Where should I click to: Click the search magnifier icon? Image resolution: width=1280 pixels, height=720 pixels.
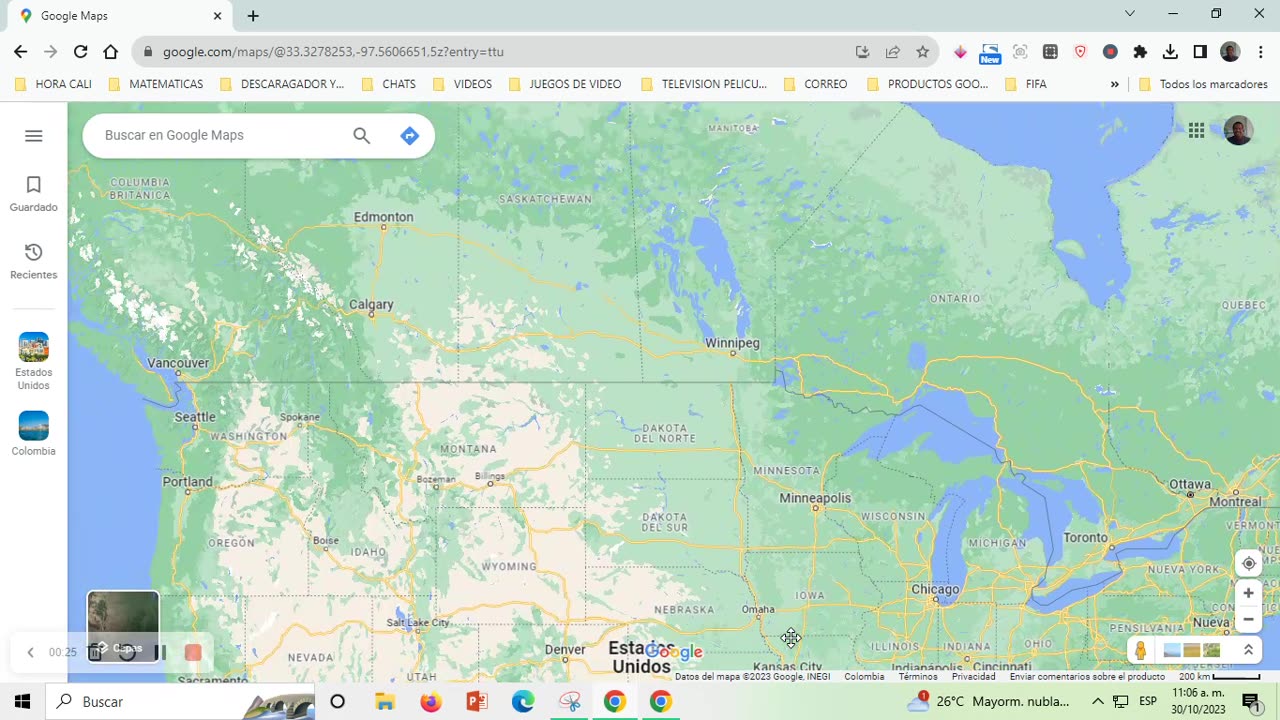361,135
